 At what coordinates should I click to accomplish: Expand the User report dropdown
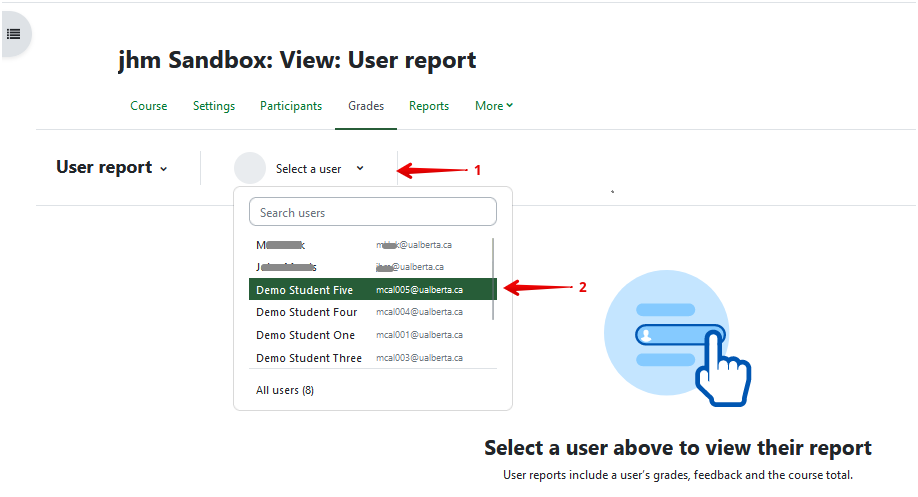coord(112,168)
